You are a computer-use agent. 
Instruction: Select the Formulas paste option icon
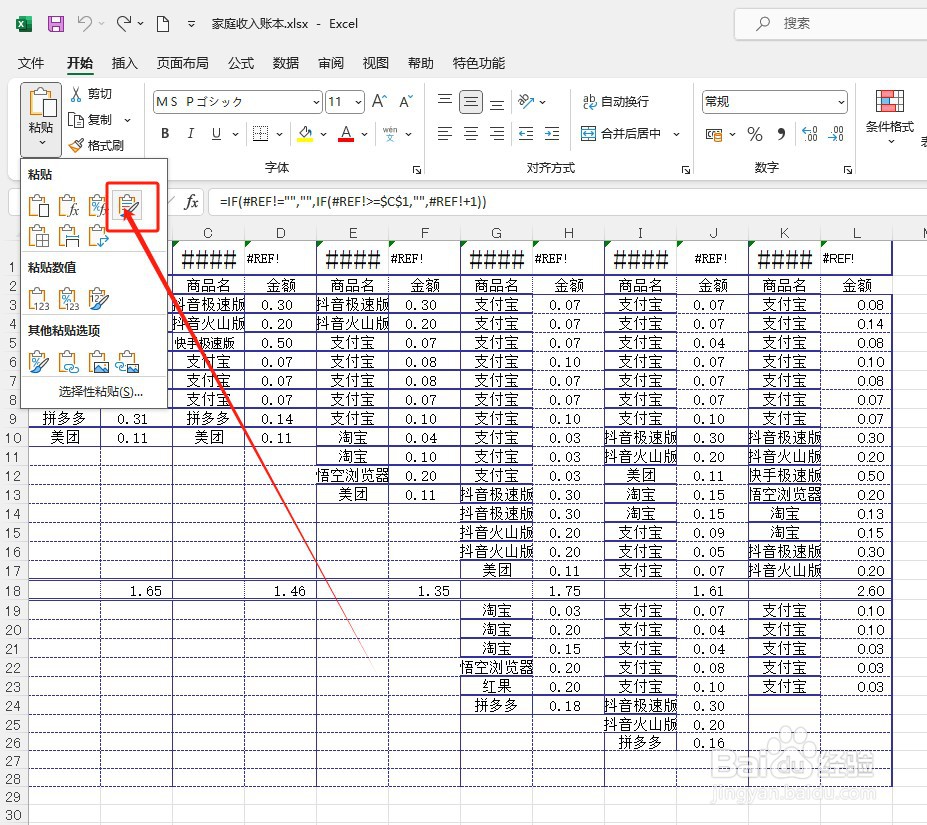click(x=68, y=206)
